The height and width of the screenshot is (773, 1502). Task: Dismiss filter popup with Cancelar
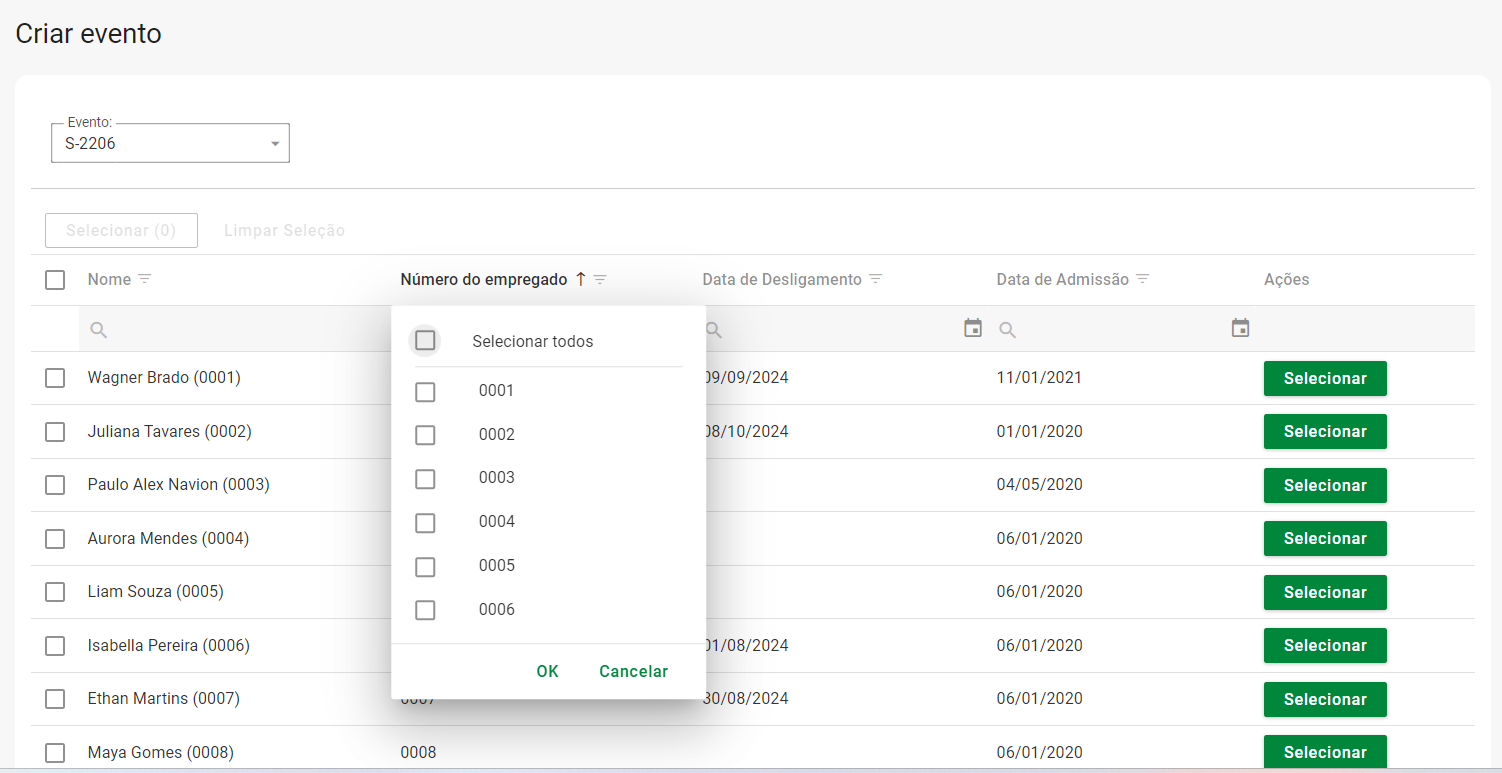click(633, 671)
